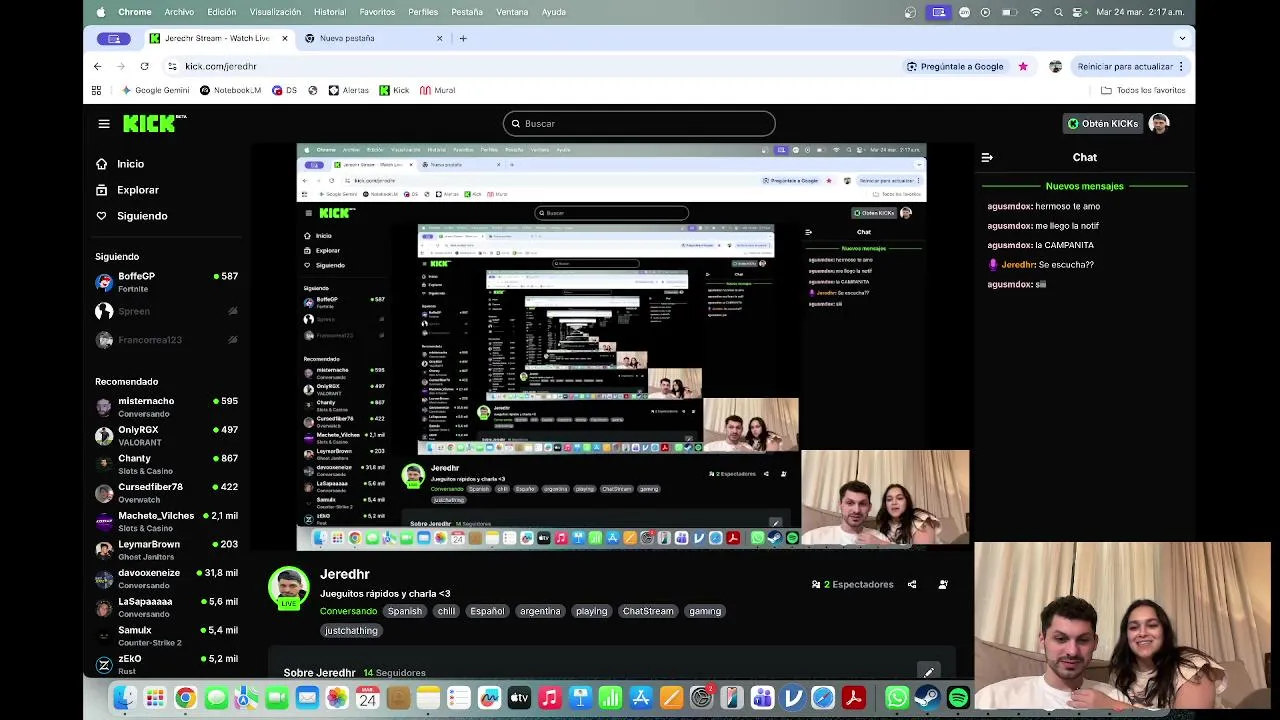Toggle notifications bell for Francorrea123
Screen dimensions: 1280x720
pos(232,340)
